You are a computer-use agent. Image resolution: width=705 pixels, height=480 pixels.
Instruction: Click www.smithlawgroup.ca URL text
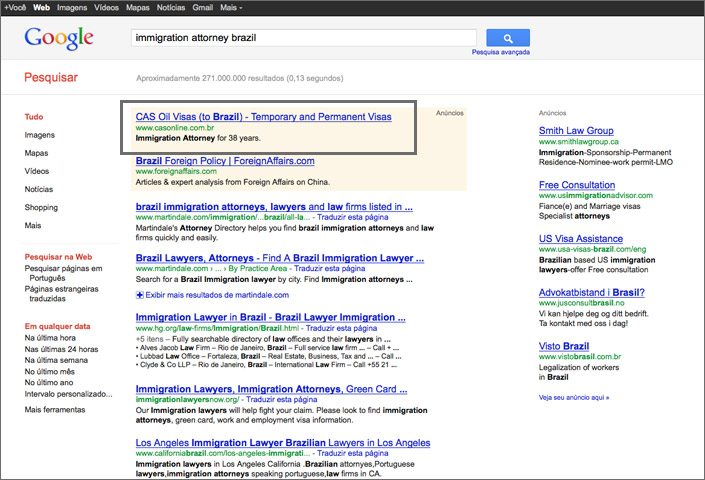click(x=579, y=142)
